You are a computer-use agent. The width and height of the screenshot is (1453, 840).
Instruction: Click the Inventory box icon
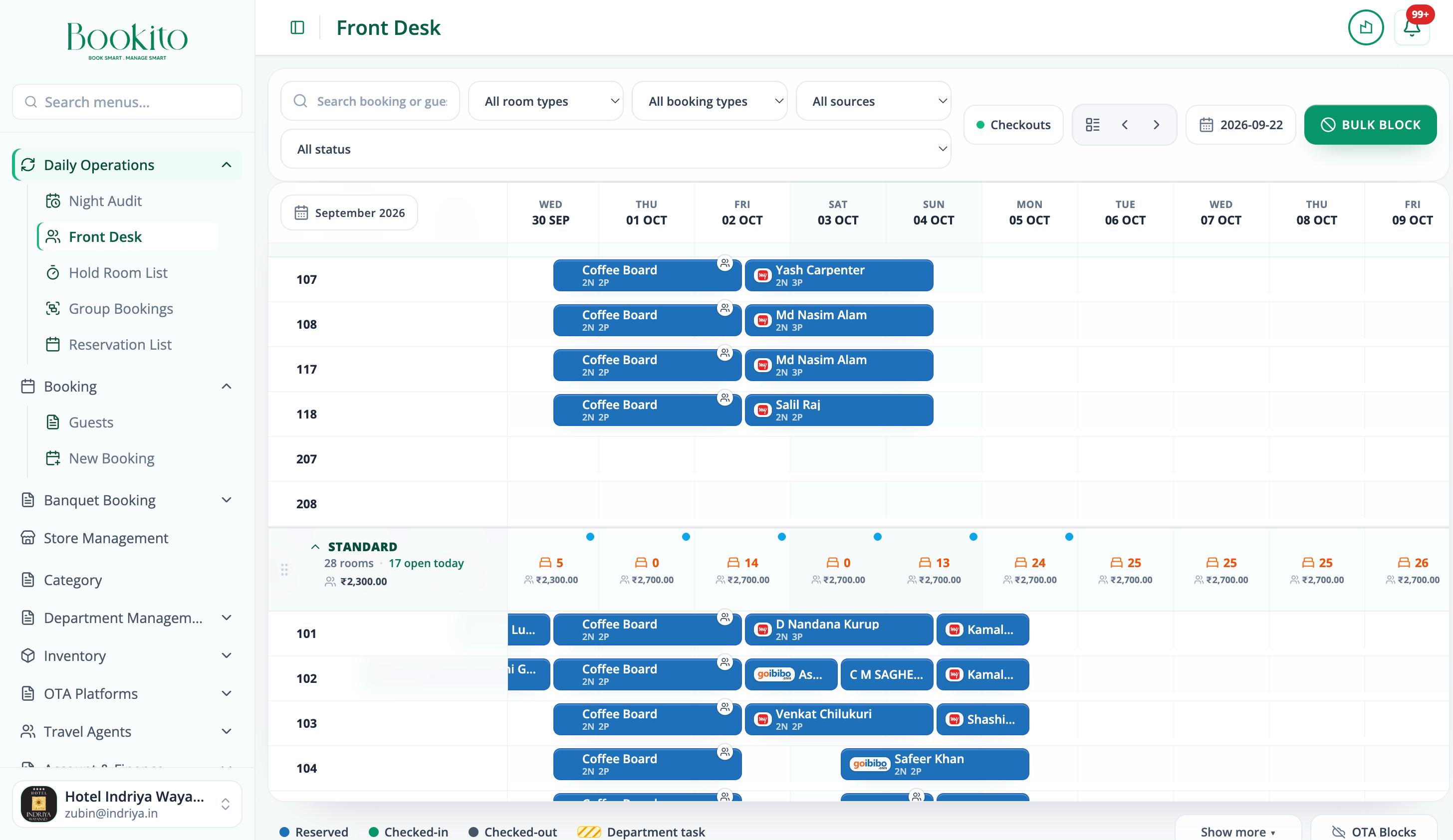(x=27, y=655)
